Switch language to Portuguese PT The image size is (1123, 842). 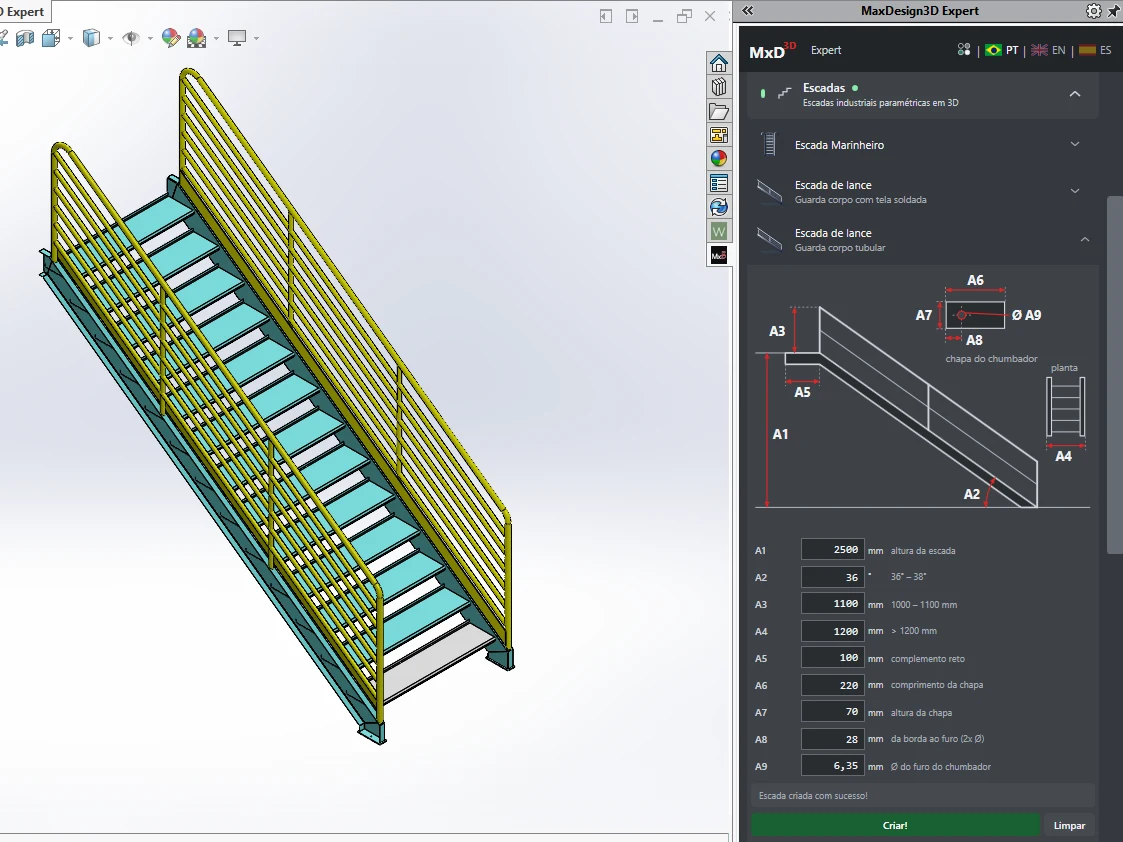[1002, 50]
